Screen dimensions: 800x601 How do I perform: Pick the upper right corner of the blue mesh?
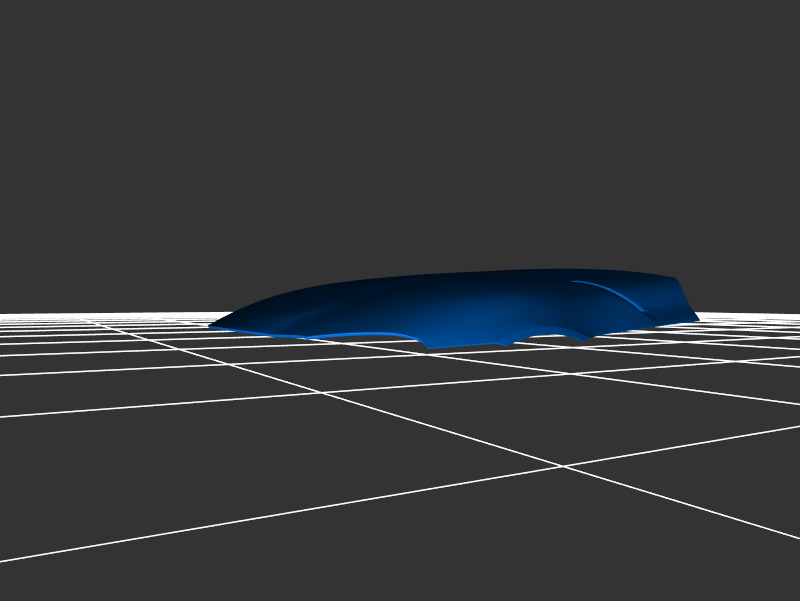pos(676,279)
